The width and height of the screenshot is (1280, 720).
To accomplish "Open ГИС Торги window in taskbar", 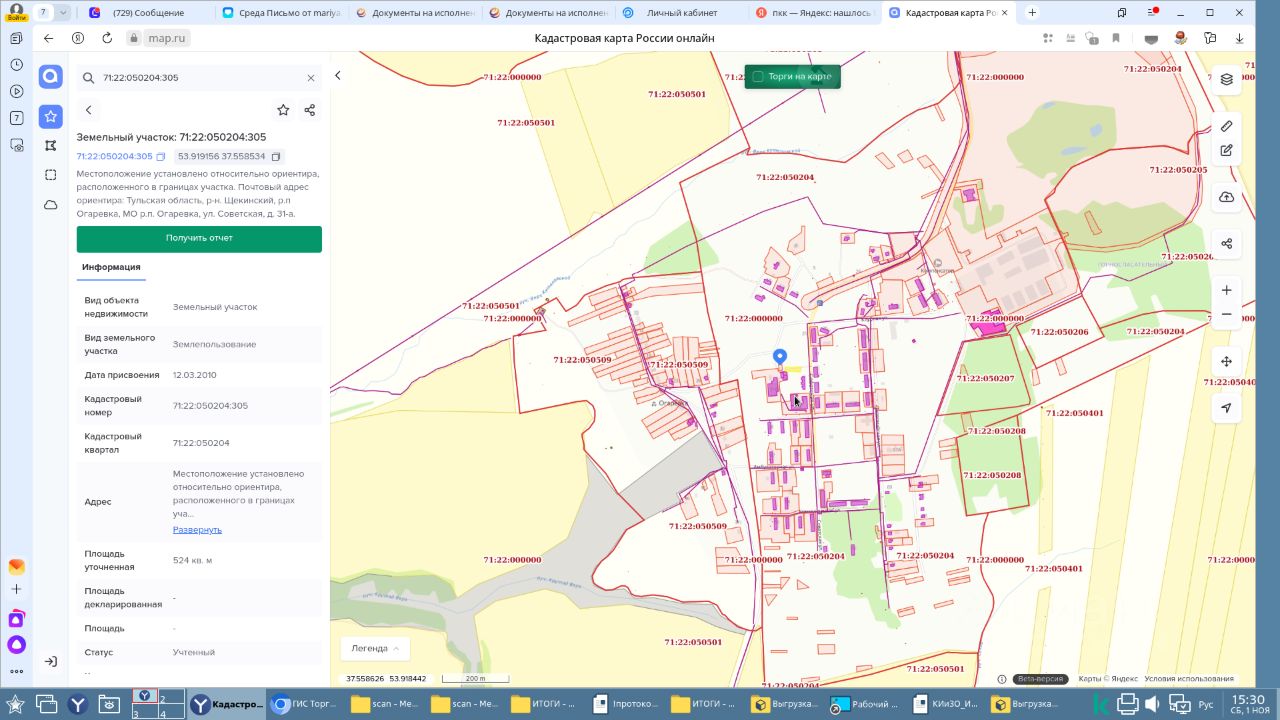I will tap(303, 704).
